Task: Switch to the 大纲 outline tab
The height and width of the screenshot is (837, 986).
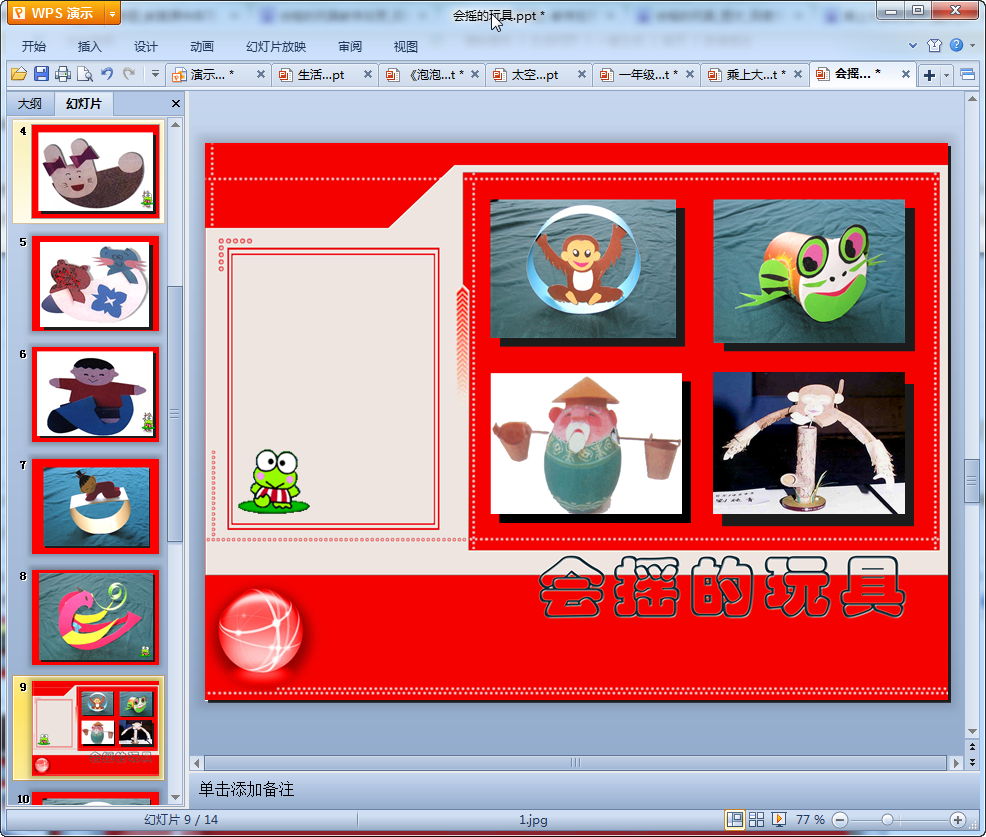Action: pos(30,104)
